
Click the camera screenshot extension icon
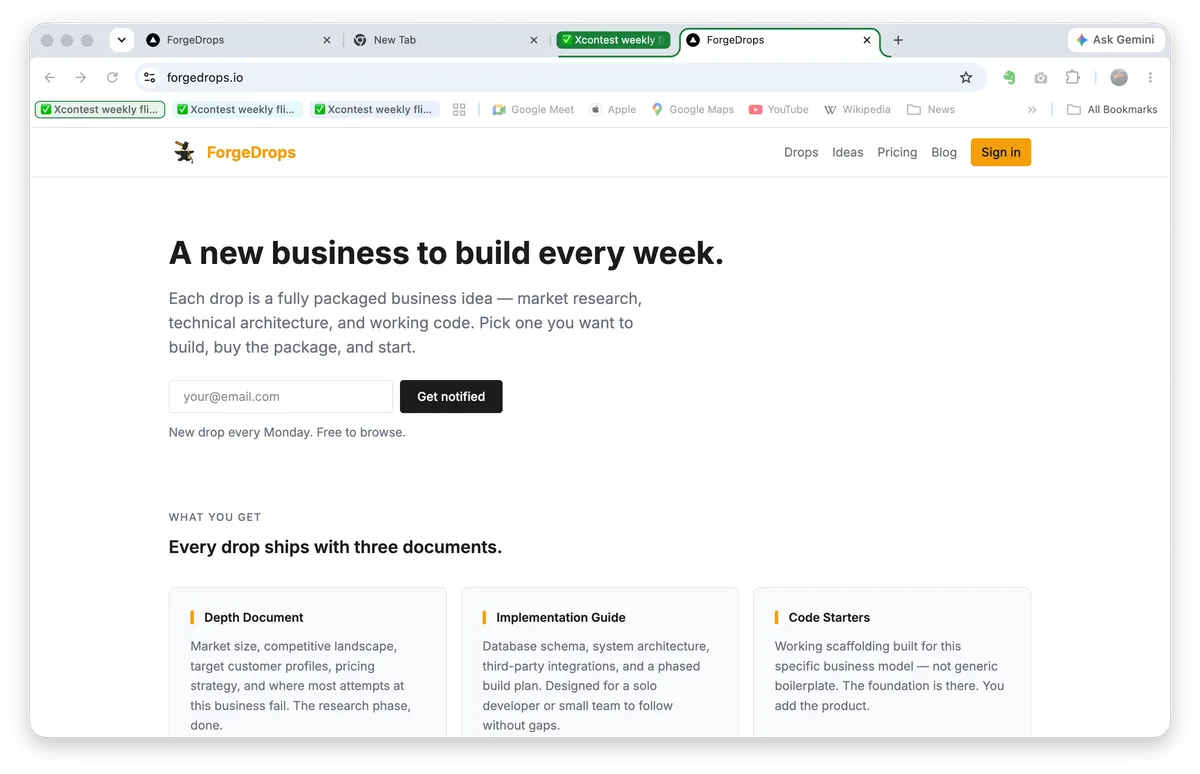pos(1041,77)
